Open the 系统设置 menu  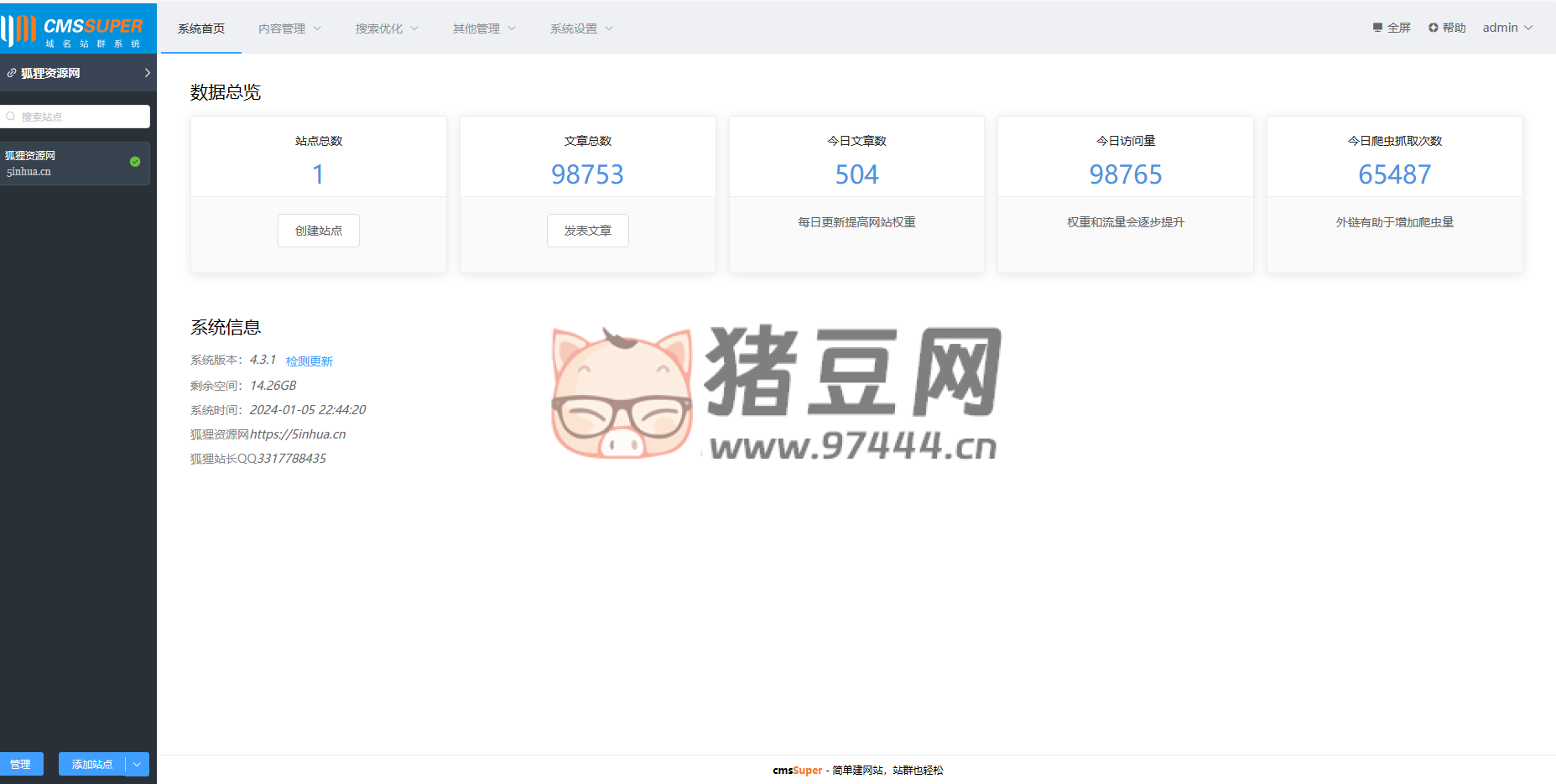pyautogui.click(x=581, y=29)
